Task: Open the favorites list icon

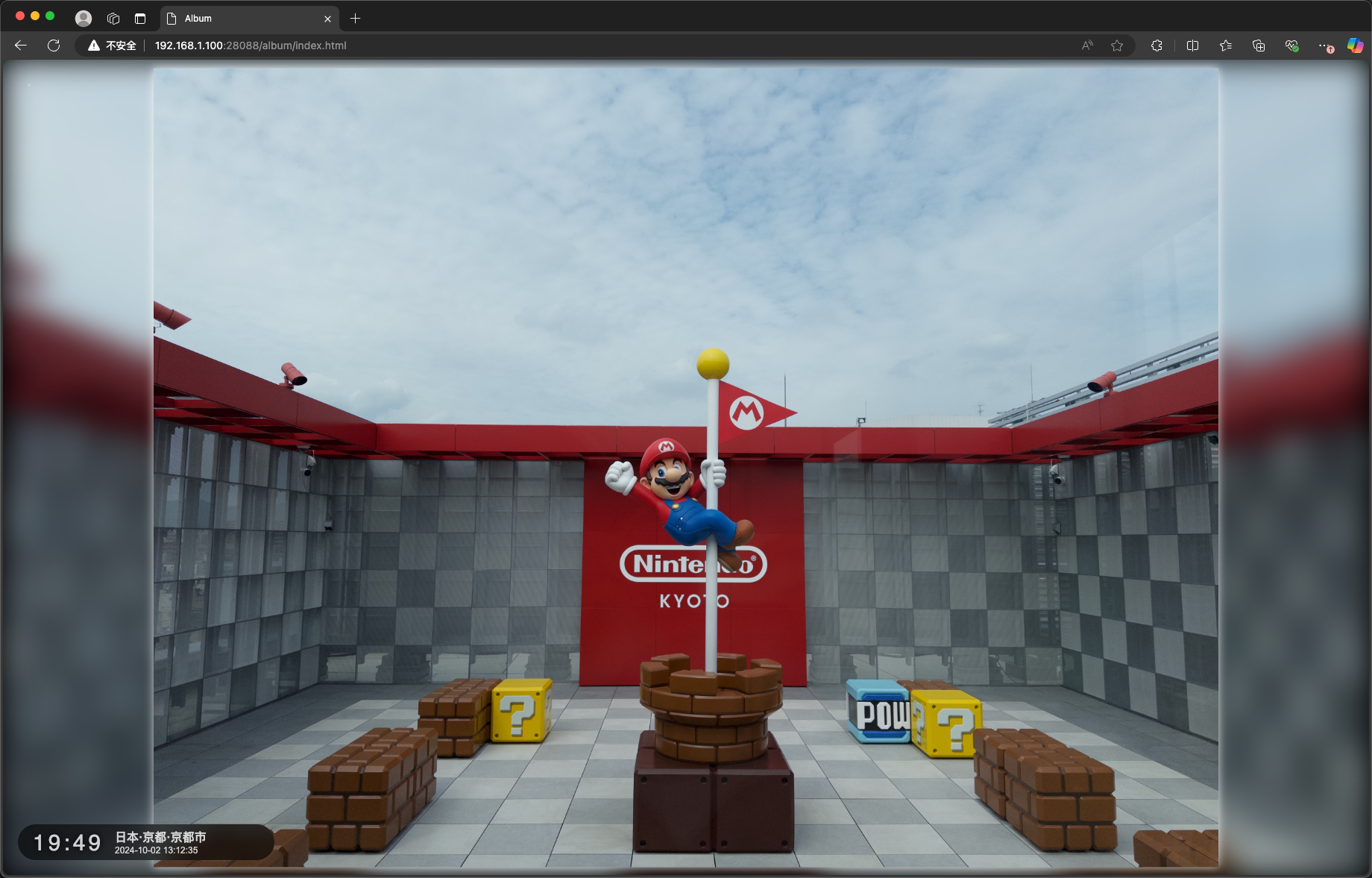Action: [1226, 46]
